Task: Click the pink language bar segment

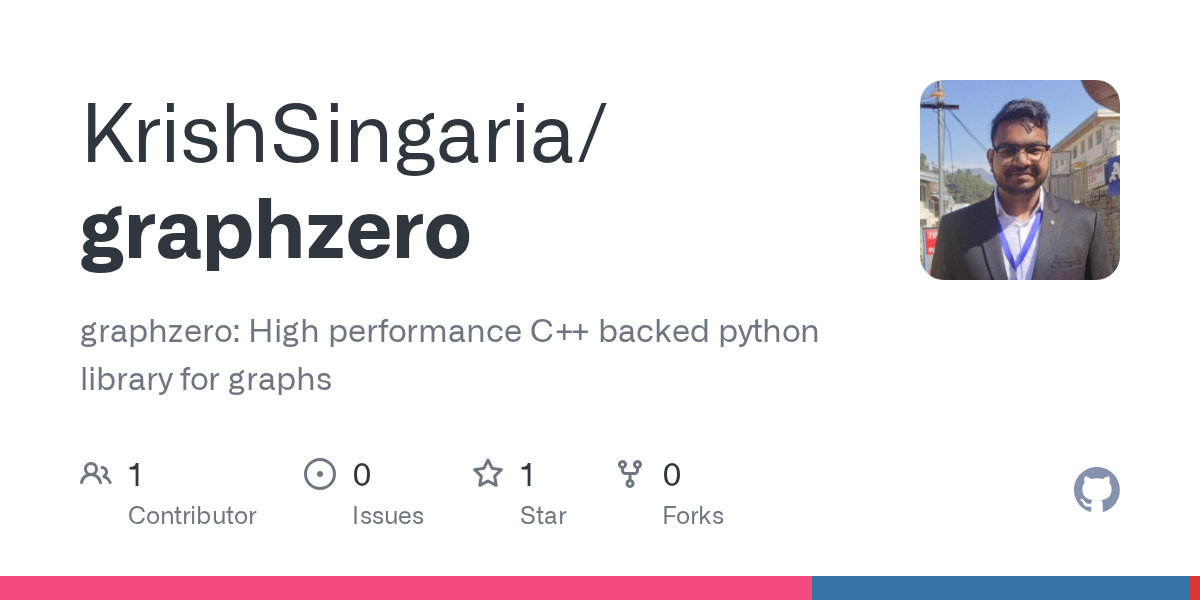Action: coord(406,588)
